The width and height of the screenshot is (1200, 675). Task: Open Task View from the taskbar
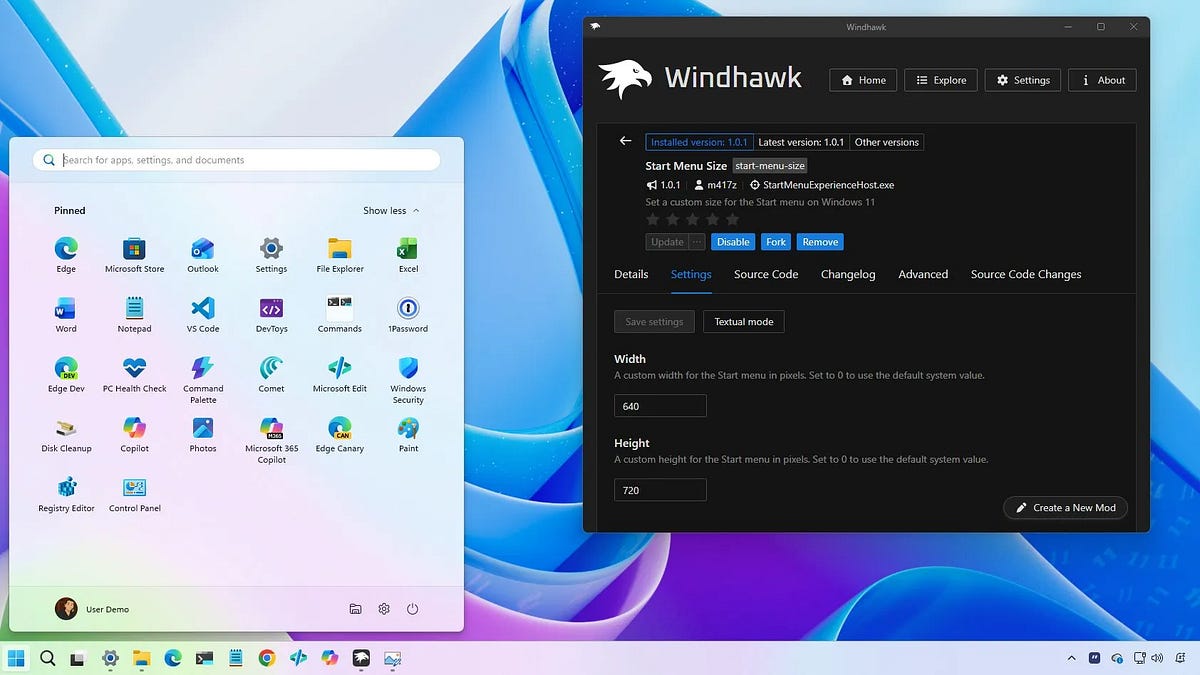tap(78, 658)
